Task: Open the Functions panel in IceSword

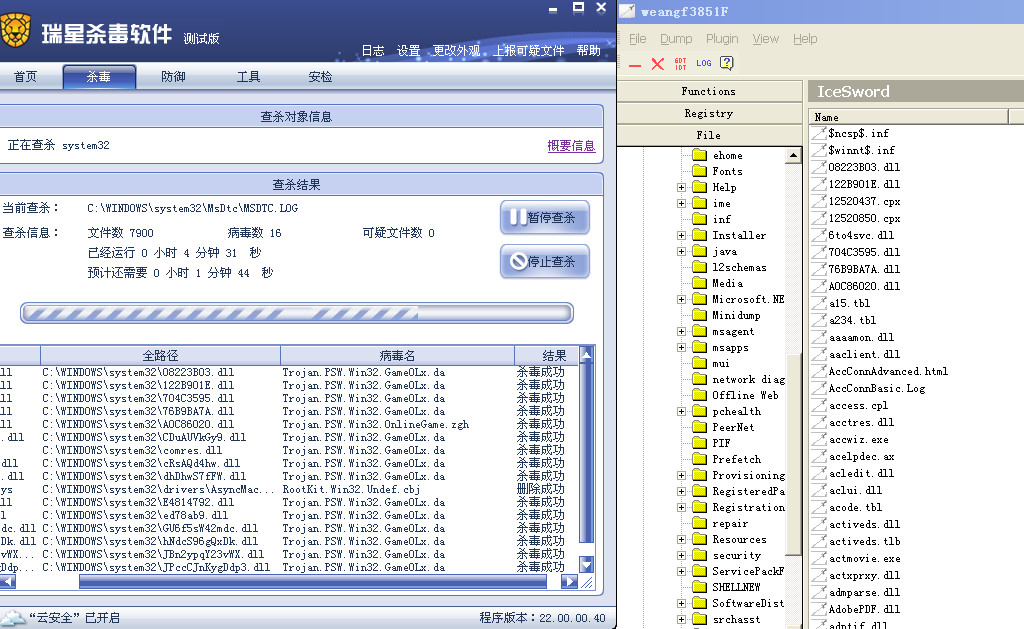Action: click(x=709, y=91)
